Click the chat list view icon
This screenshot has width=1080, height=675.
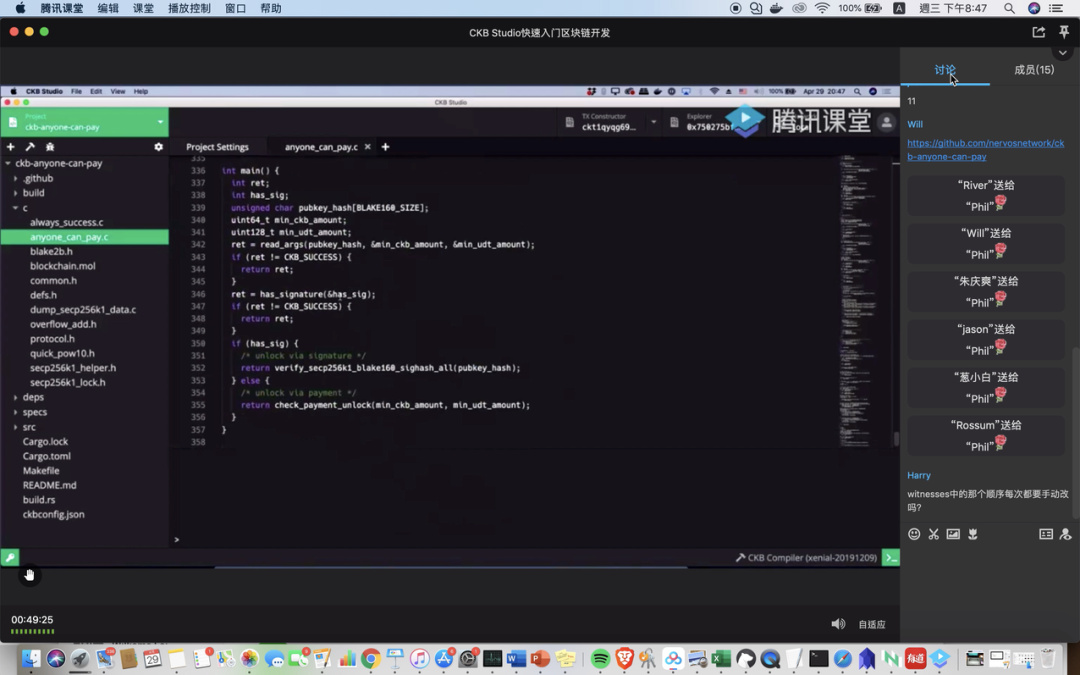1046,534
